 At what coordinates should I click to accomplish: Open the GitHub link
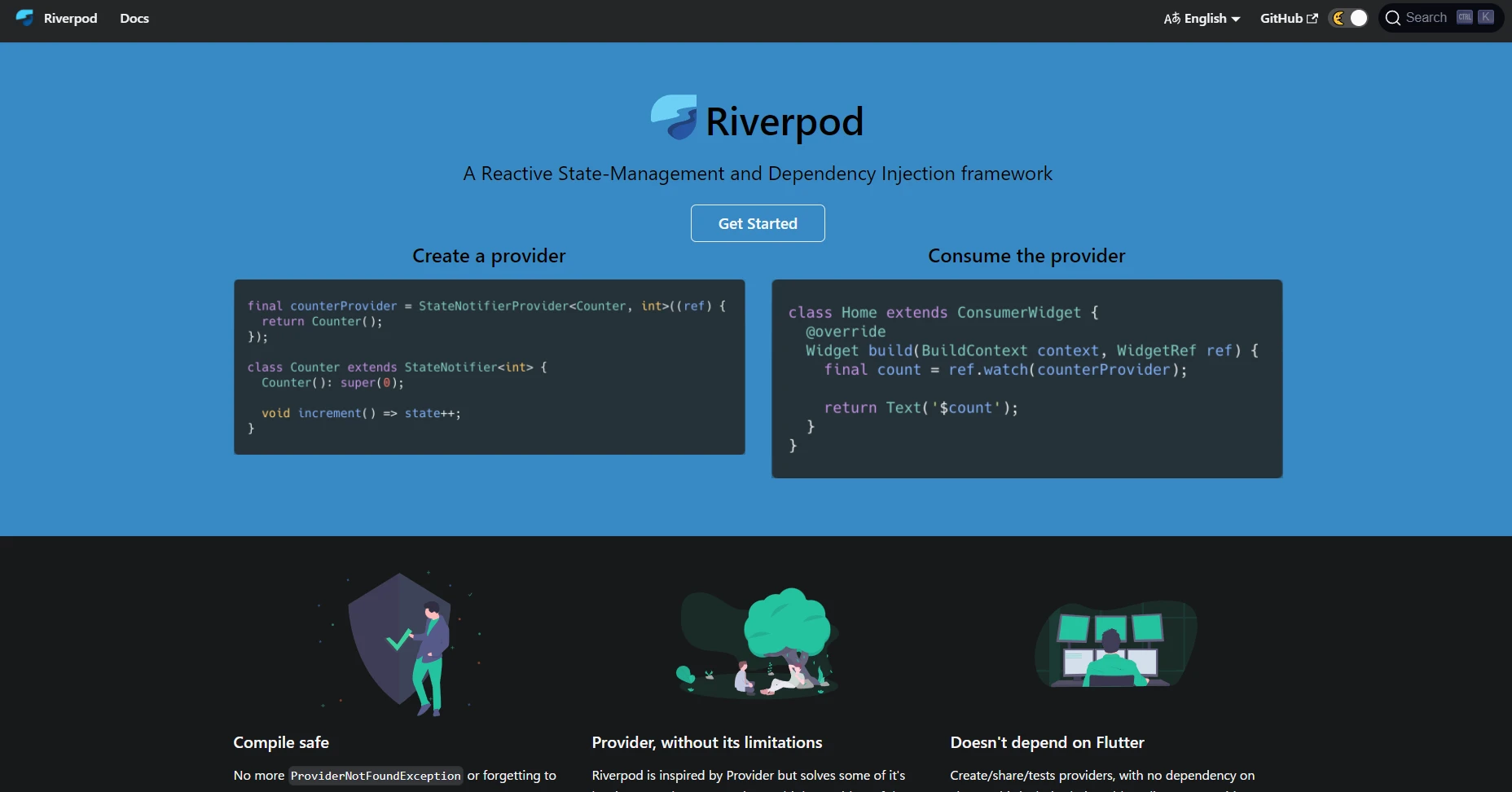[1281, 18]
